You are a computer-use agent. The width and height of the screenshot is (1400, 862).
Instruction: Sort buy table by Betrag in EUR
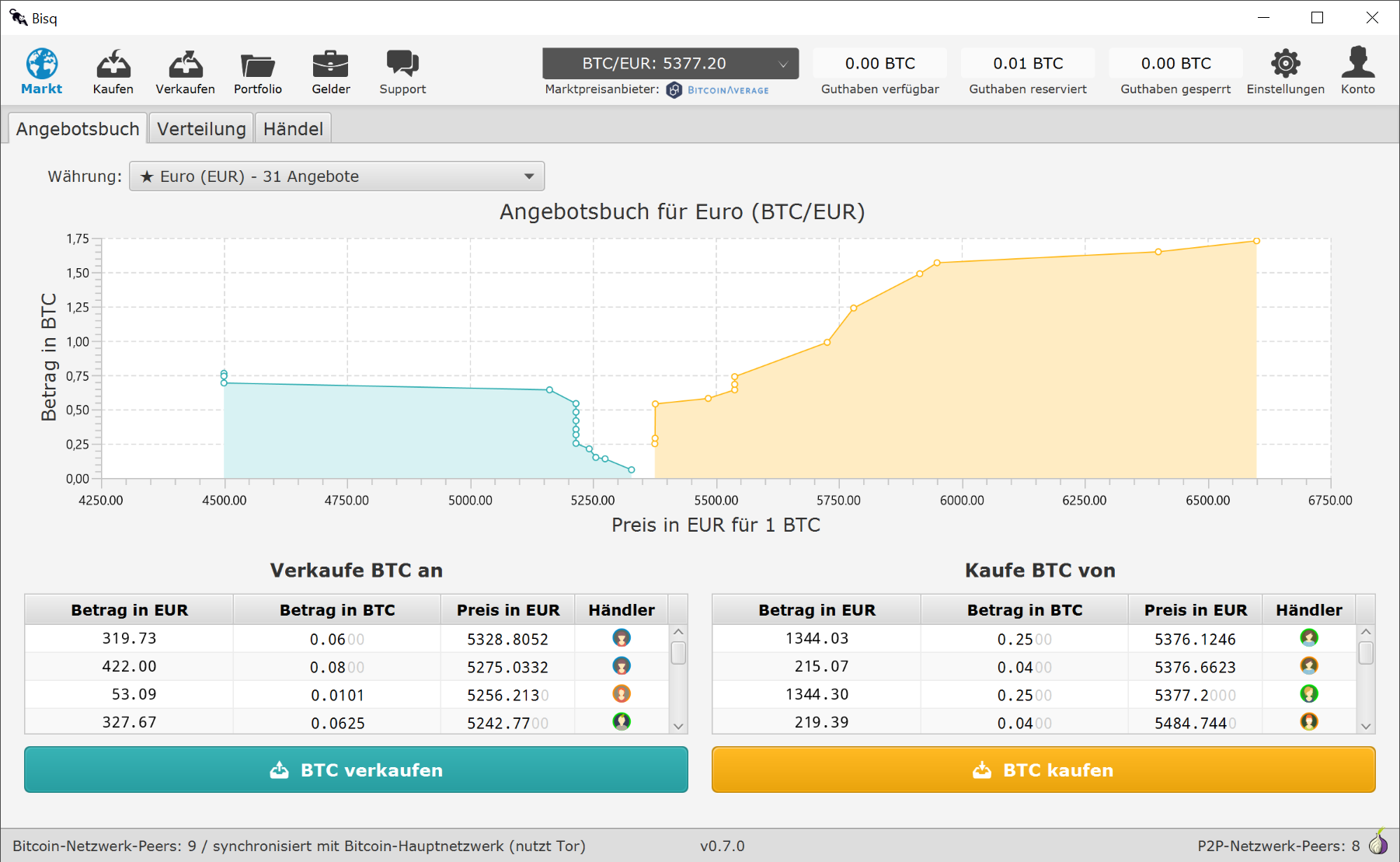[x=817, y=610]
